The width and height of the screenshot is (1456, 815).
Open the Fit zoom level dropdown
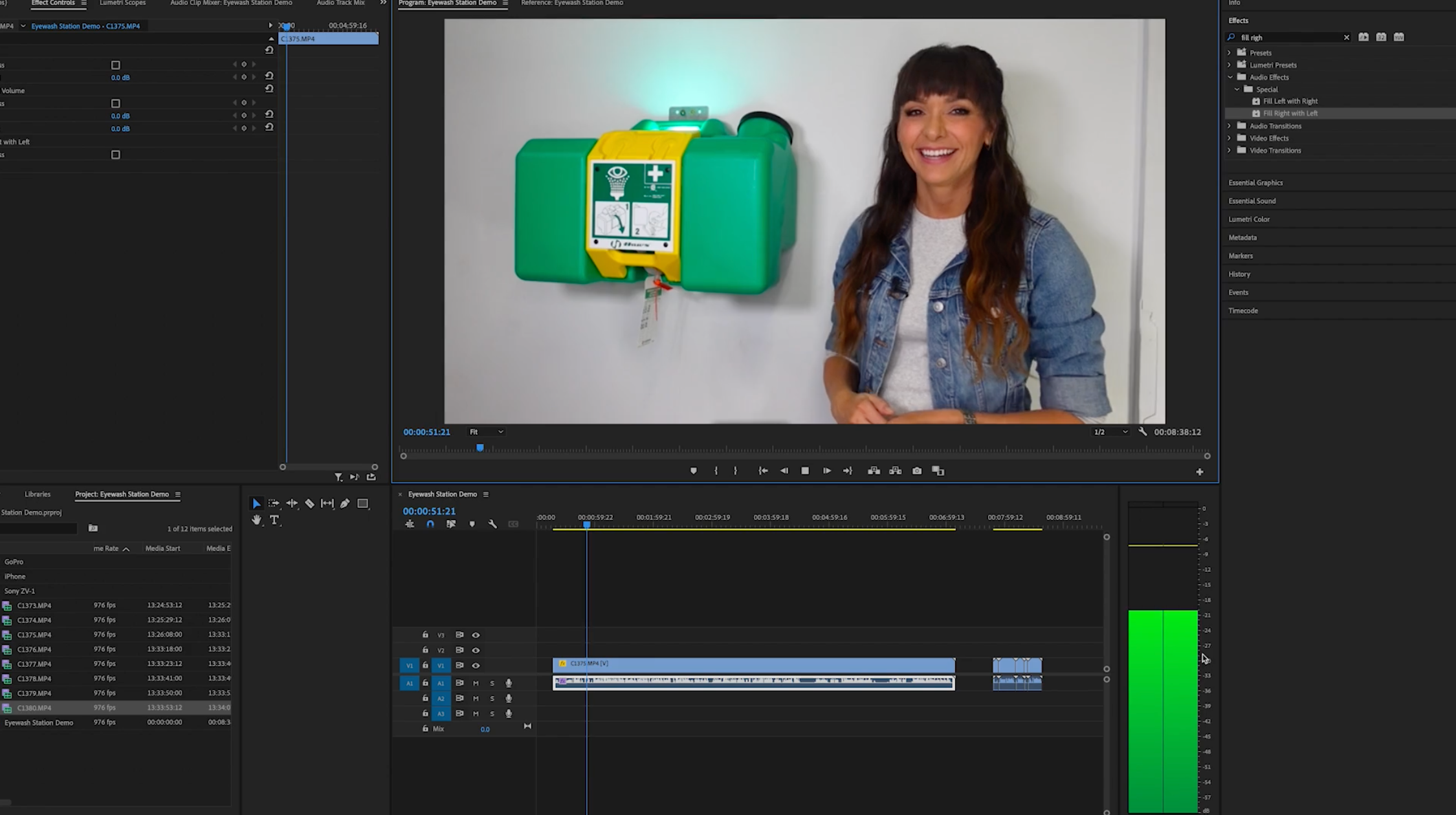point(486,432)
